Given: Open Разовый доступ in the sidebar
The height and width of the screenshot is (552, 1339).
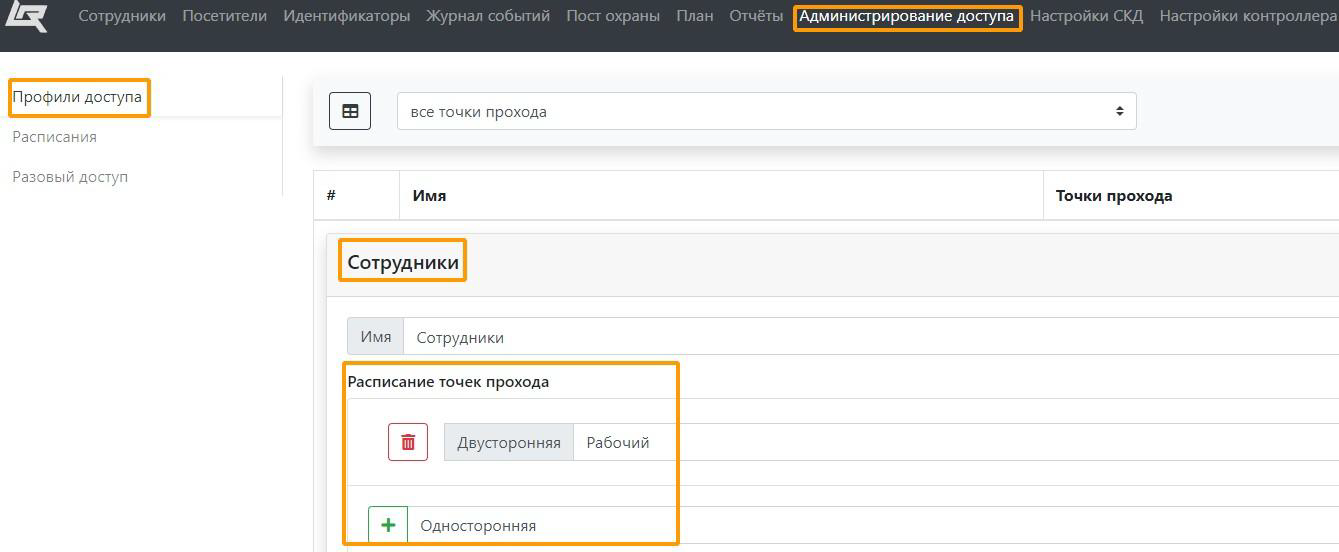Looking at the screenshot, I should [70, 177].
